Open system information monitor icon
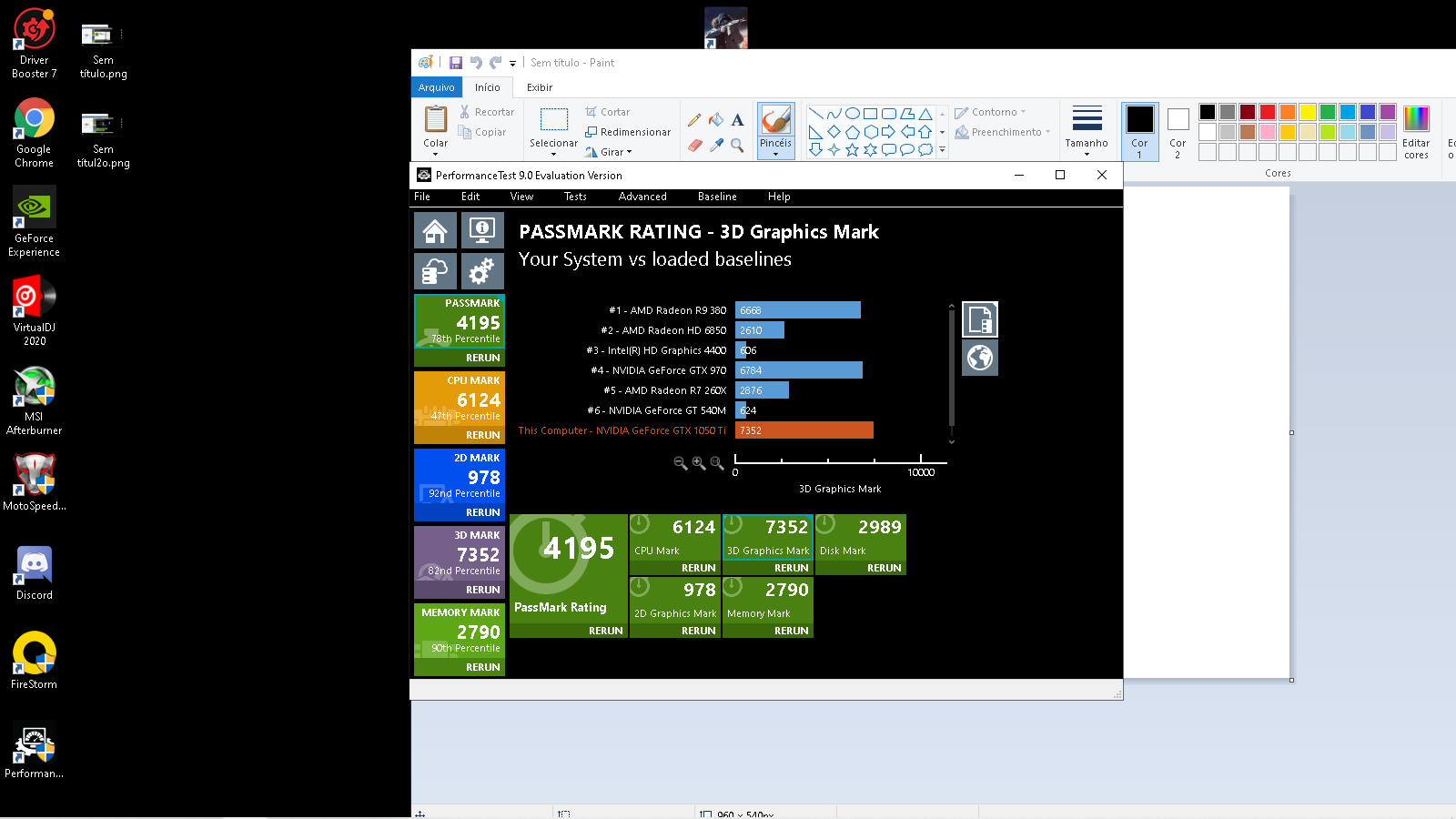Viewport: 1456px width, 819px height. (x=482, y=230)
